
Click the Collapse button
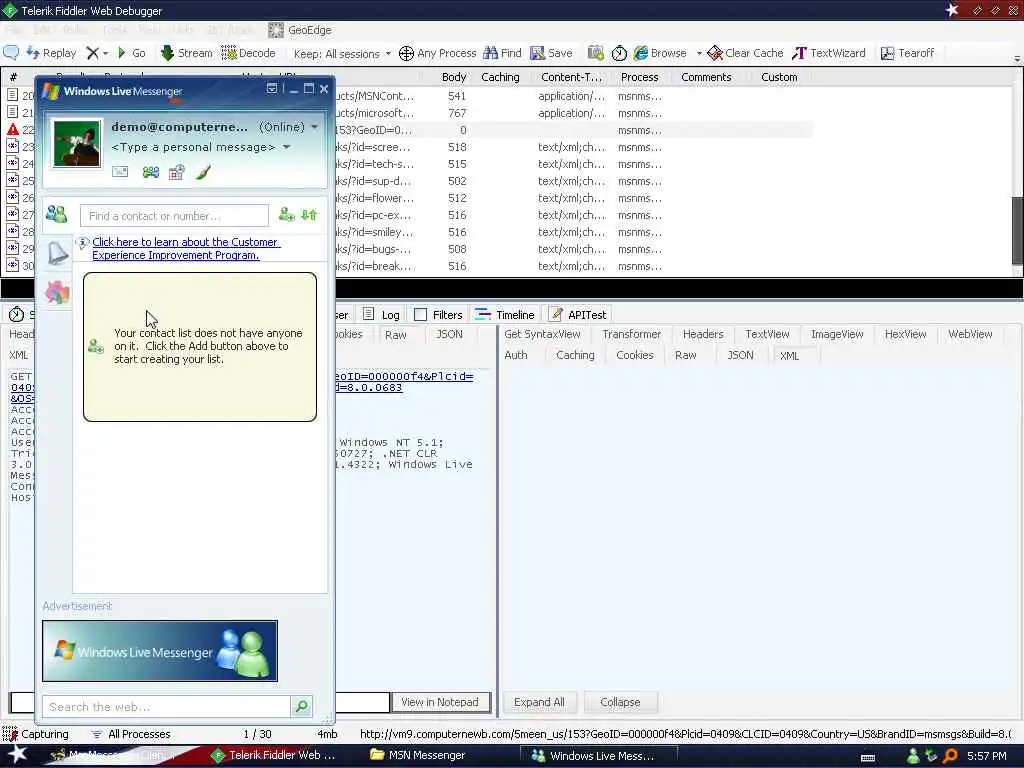coord(620,702)
